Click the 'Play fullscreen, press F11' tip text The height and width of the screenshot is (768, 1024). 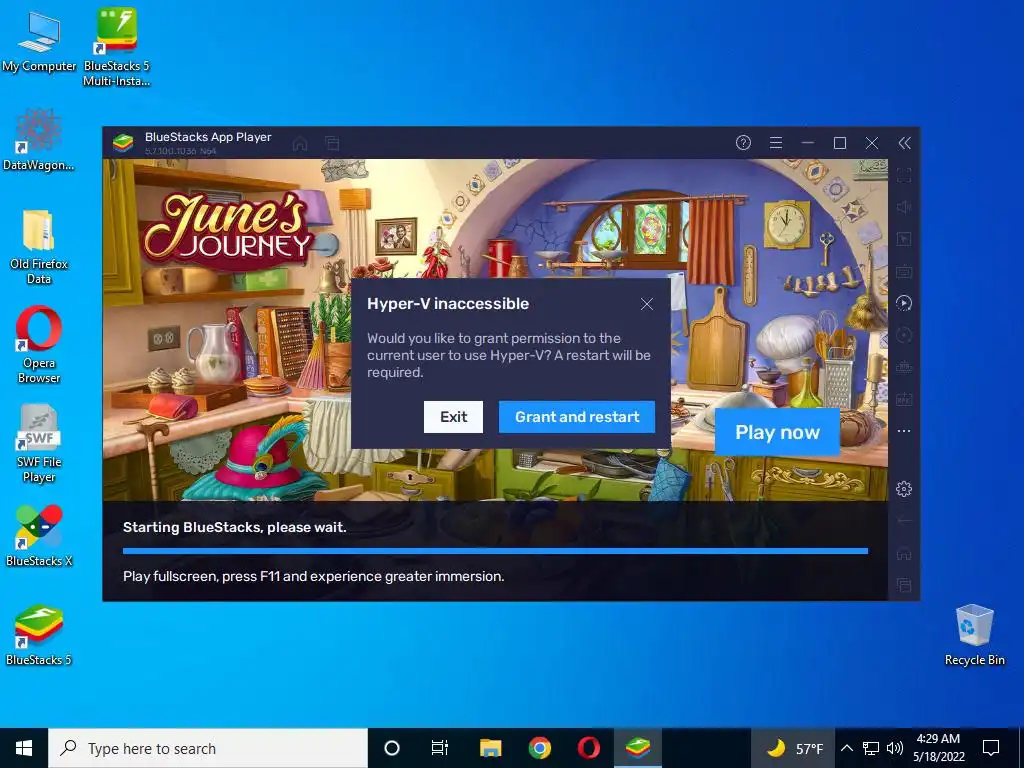click(x=313, y=577)
